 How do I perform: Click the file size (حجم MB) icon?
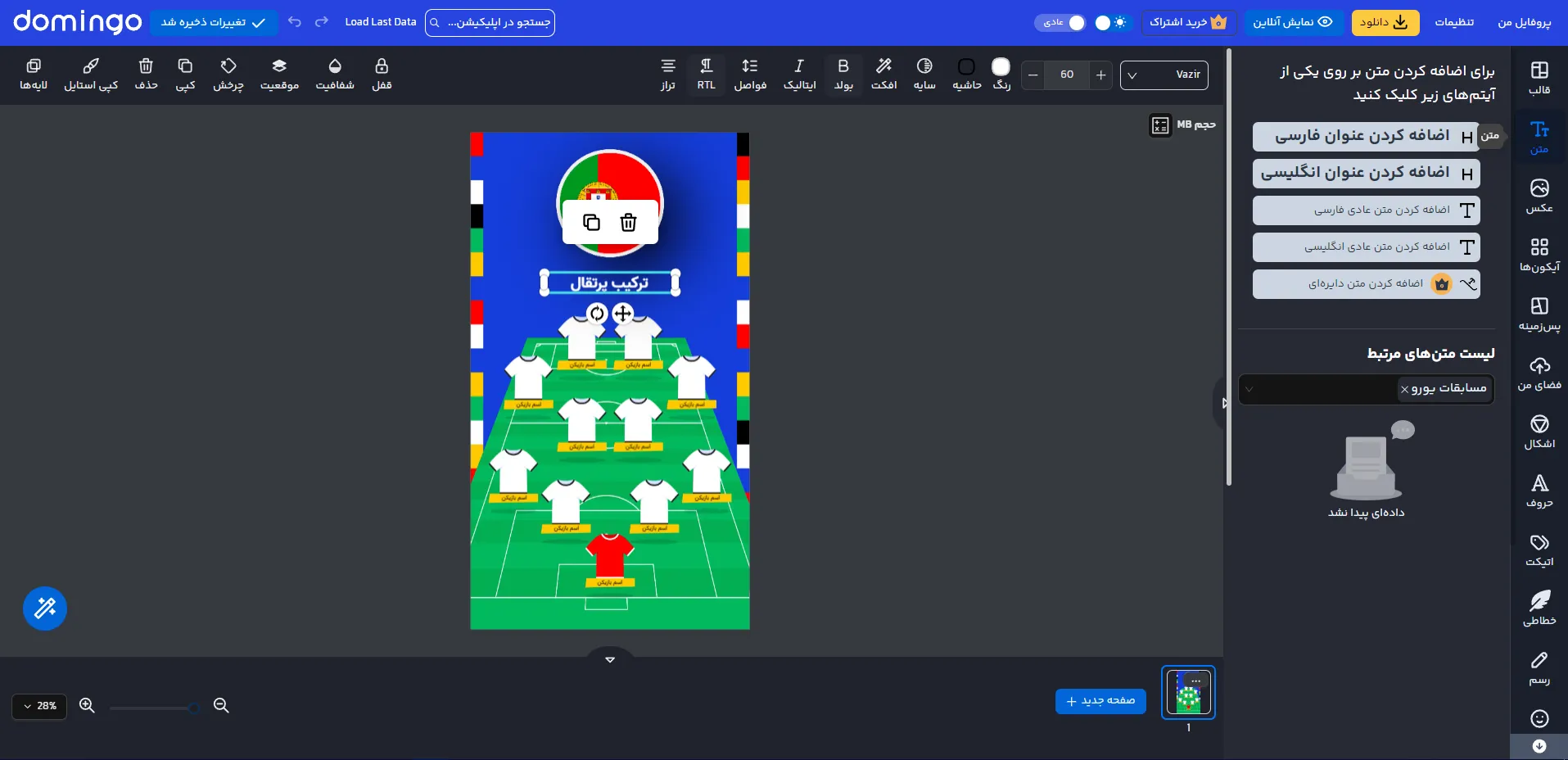[x=1160, y=125]
